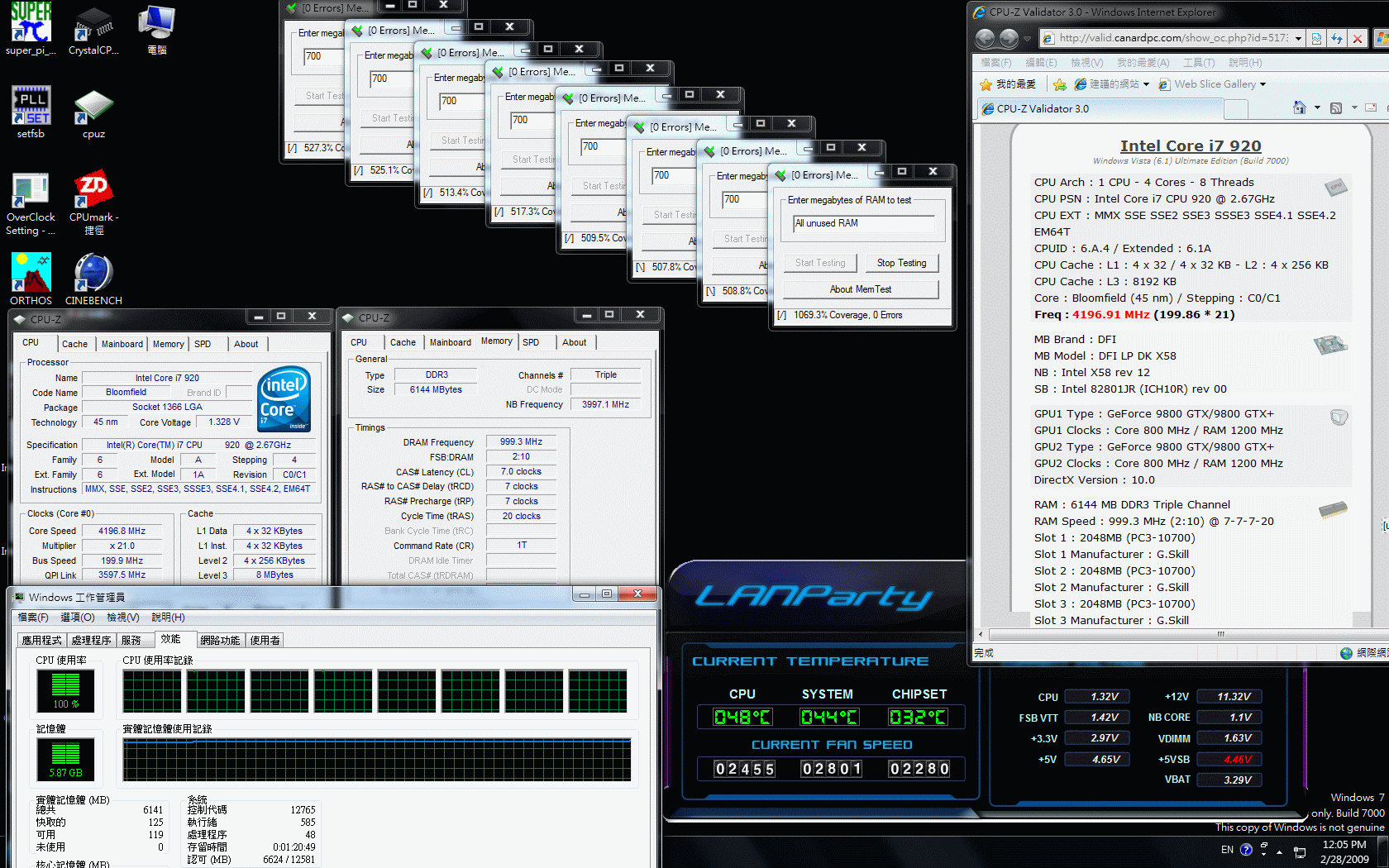Switch to SPD tab in right CPU-Z window
The image size is (1389, 868).
[x=531, y=342]
